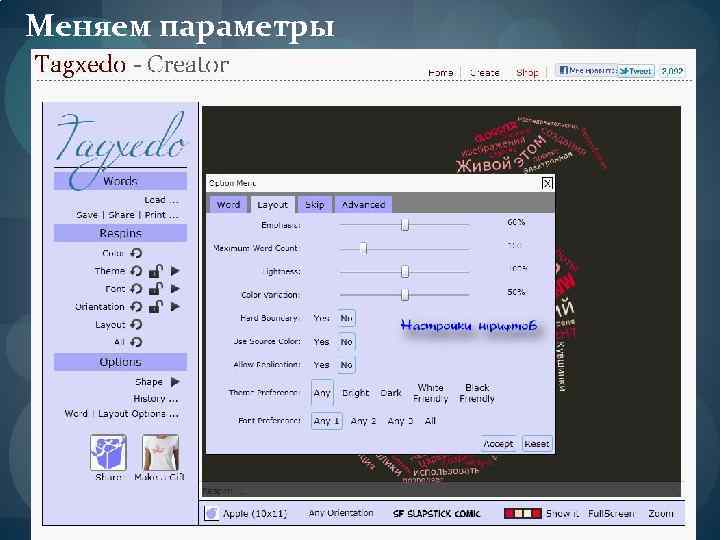Click the Accept button
The width and height of the screenshot is (720, 540).
(x=498, y=444)
